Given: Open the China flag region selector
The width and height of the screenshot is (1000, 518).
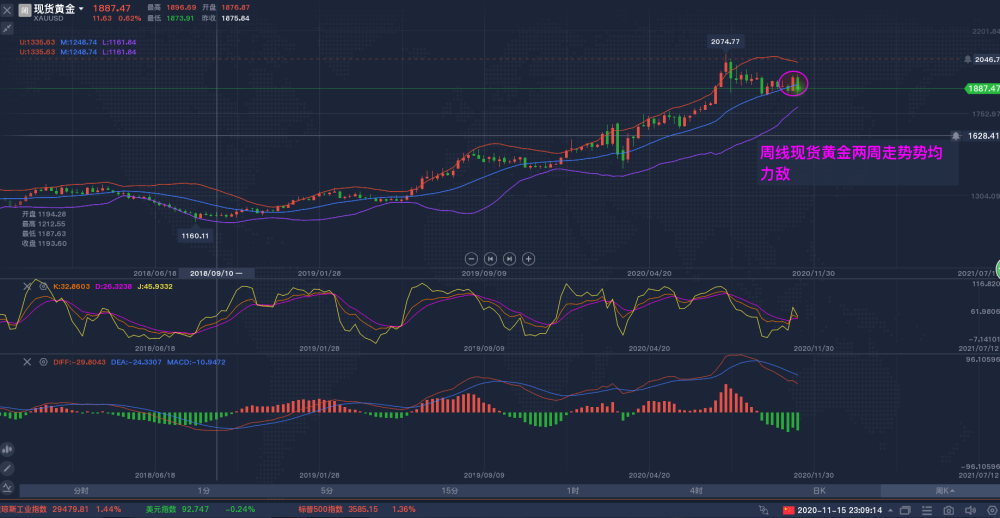Looking at the screenshot, I should tap(789, 510).
